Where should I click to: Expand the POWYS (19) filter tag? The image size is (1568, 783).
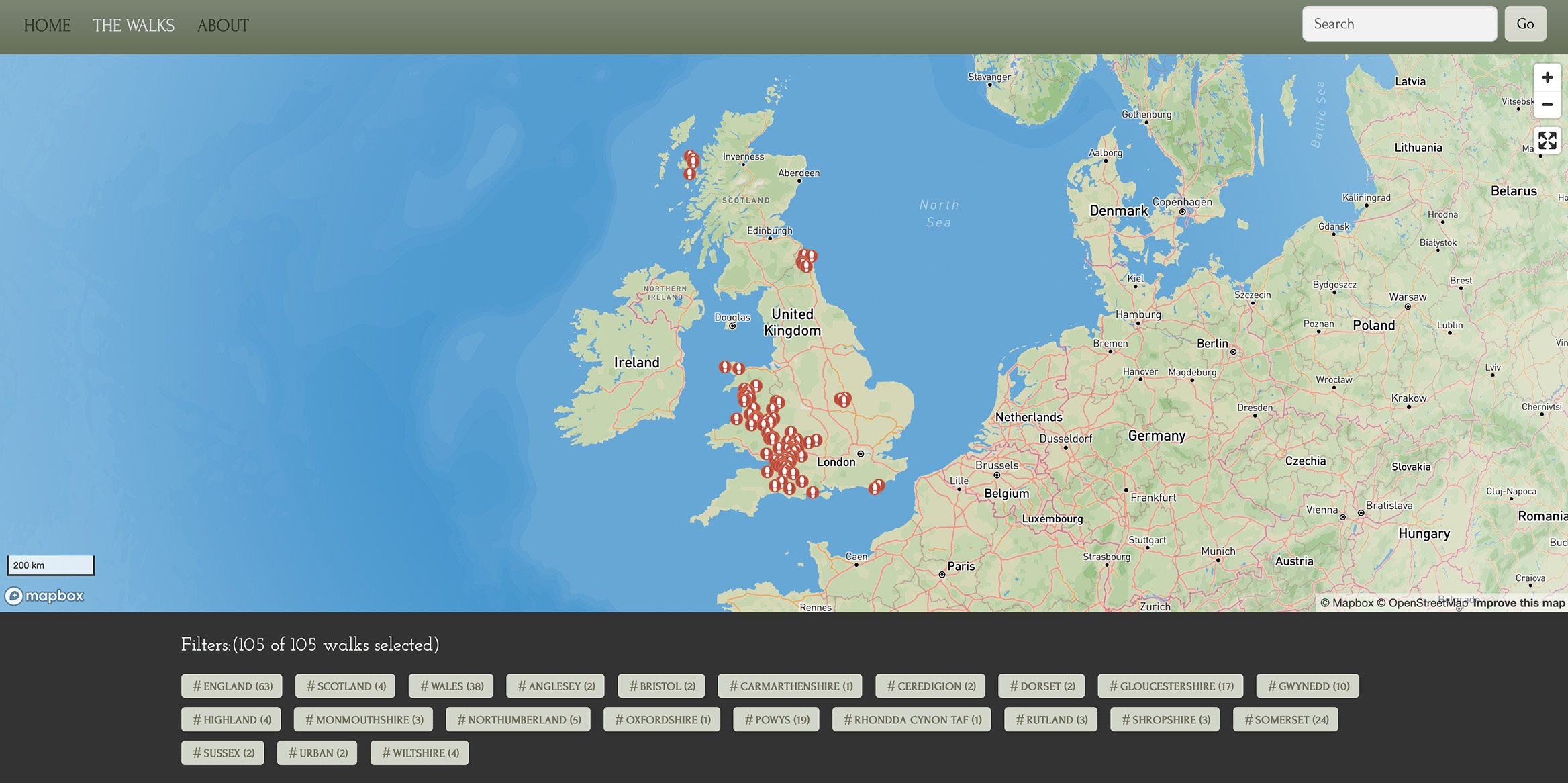pos(775,719)
